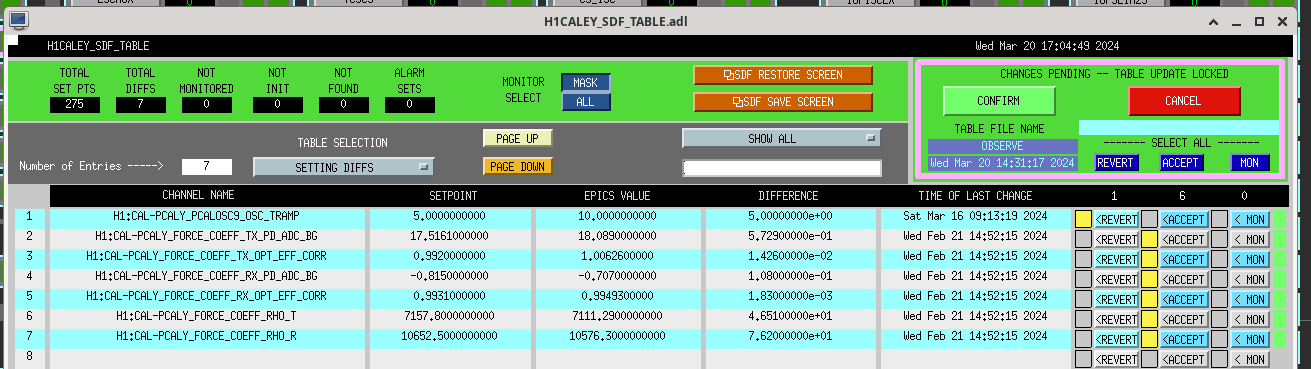Select the ALL monitor option
The image size is (1311, 369).
(585, 101)
